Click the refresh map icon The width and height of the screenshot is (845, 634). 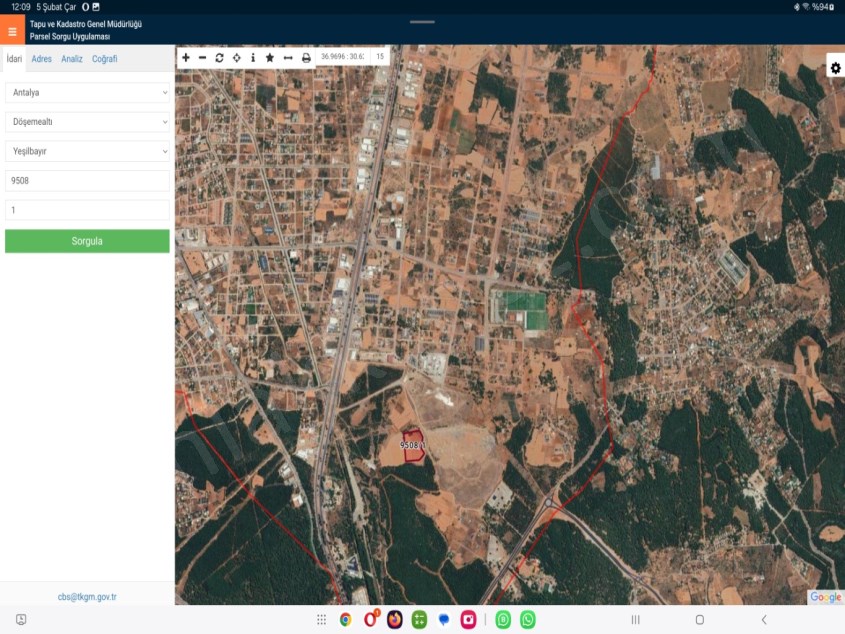(220, 58)
